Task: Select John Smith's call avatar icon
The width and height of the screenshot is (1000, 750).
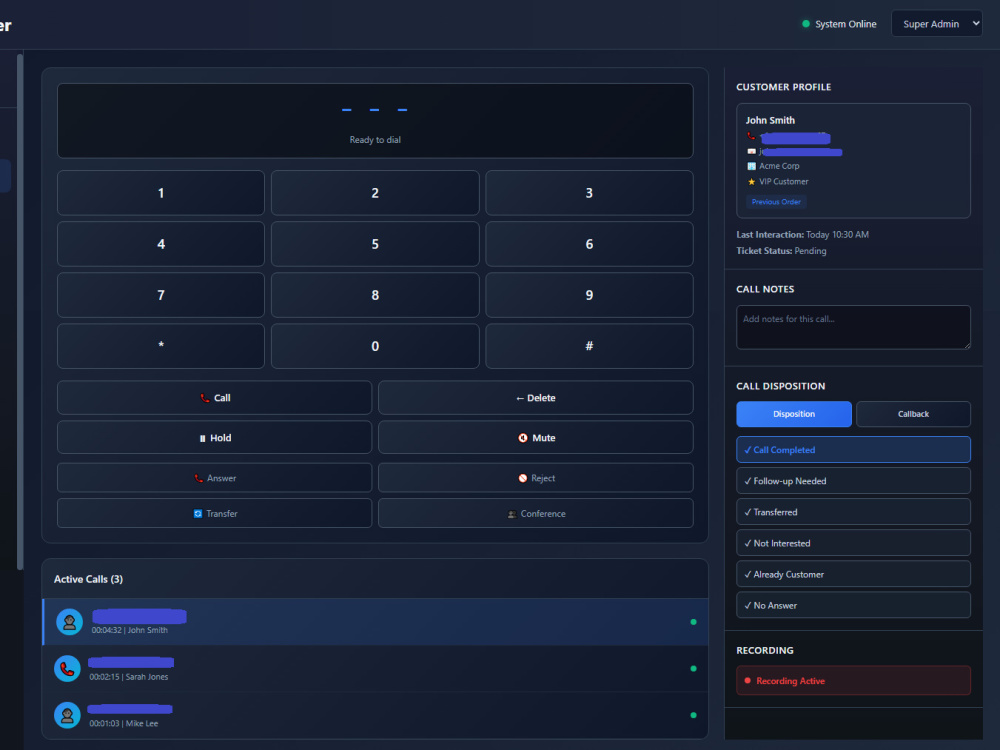Action: click(x=70, y=622)
